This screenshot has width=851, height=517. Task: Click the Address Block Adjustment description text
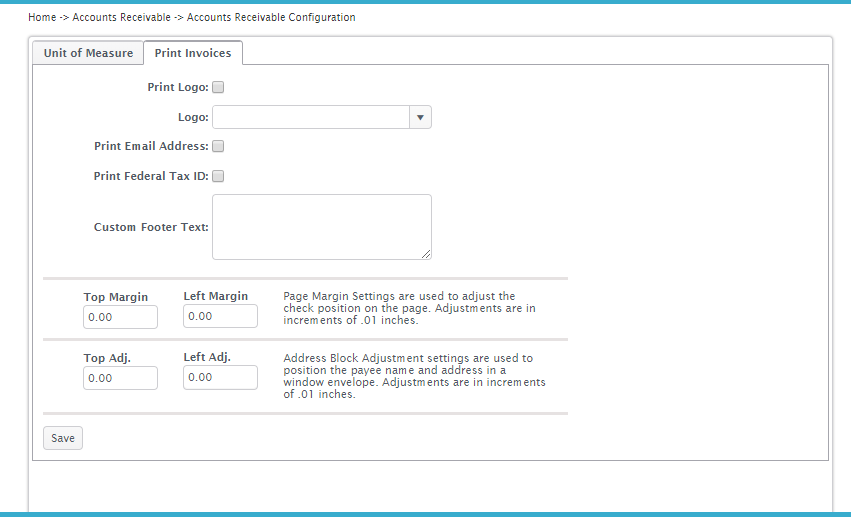tap(414, 376)
